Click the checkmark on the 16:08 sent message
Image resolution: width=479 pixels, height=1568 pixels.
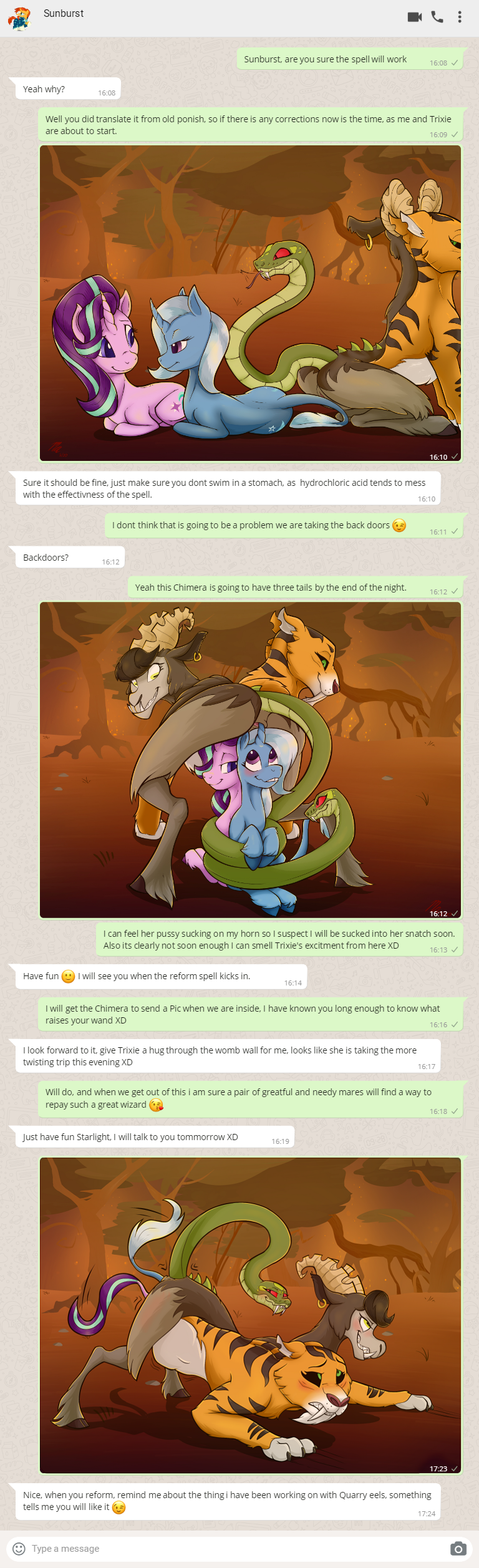(x=455, y=63)
